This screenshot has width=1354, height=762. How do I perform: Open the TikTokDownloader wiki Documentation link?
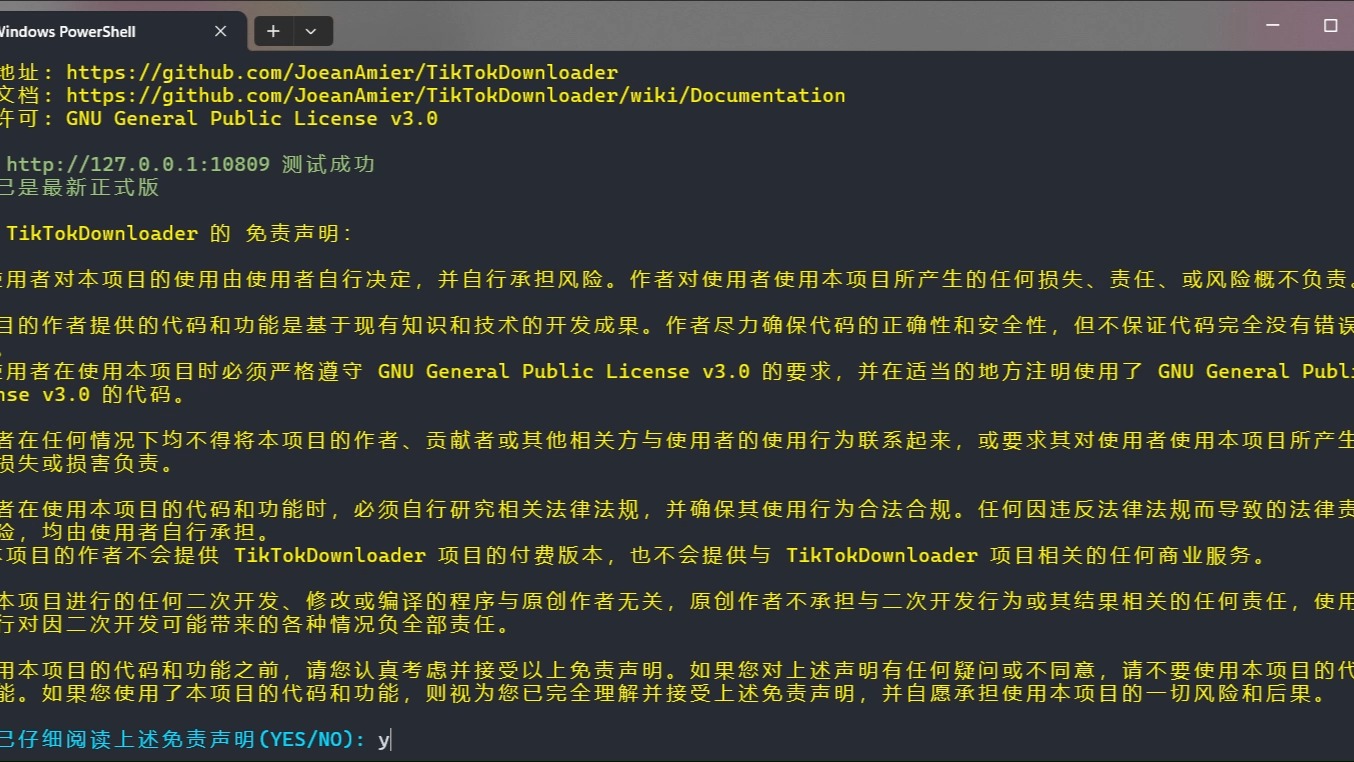[x=456, y=95]
